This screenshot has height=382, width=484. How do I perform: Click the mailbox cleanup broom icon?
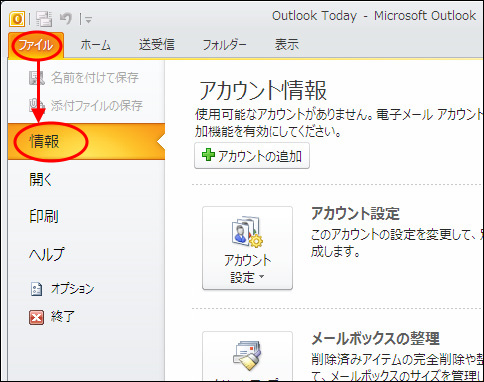click(247, 355)
